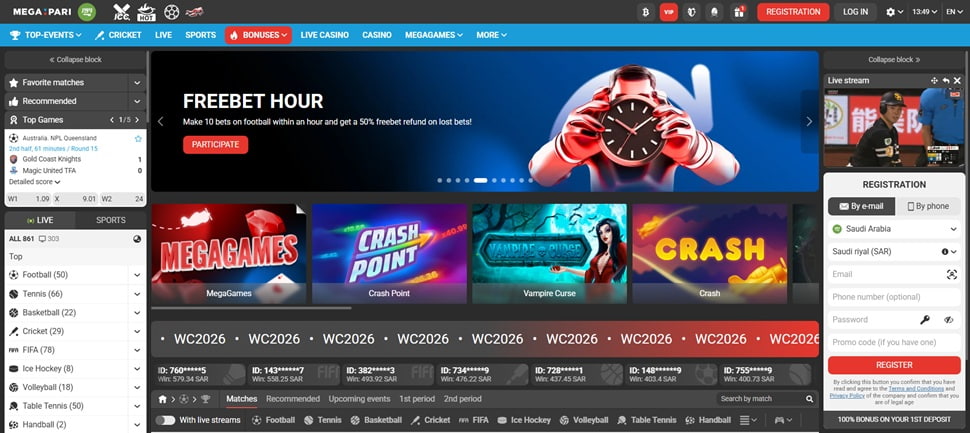The height and width of the screenshot is (433, 970).
Task: Go to previous Top Games page
Action: click(111, 120)
